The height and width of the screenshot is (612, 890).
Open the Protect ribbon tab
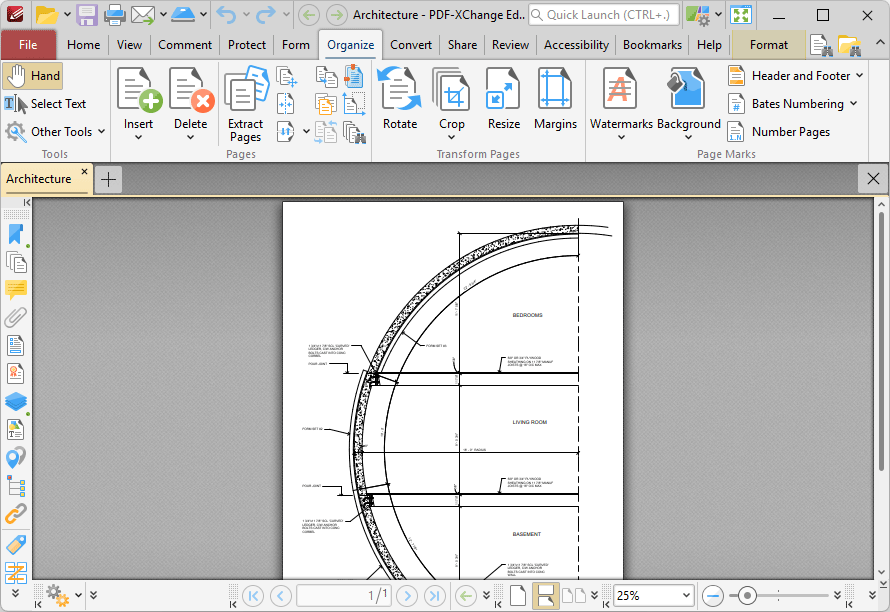[247, 45]
